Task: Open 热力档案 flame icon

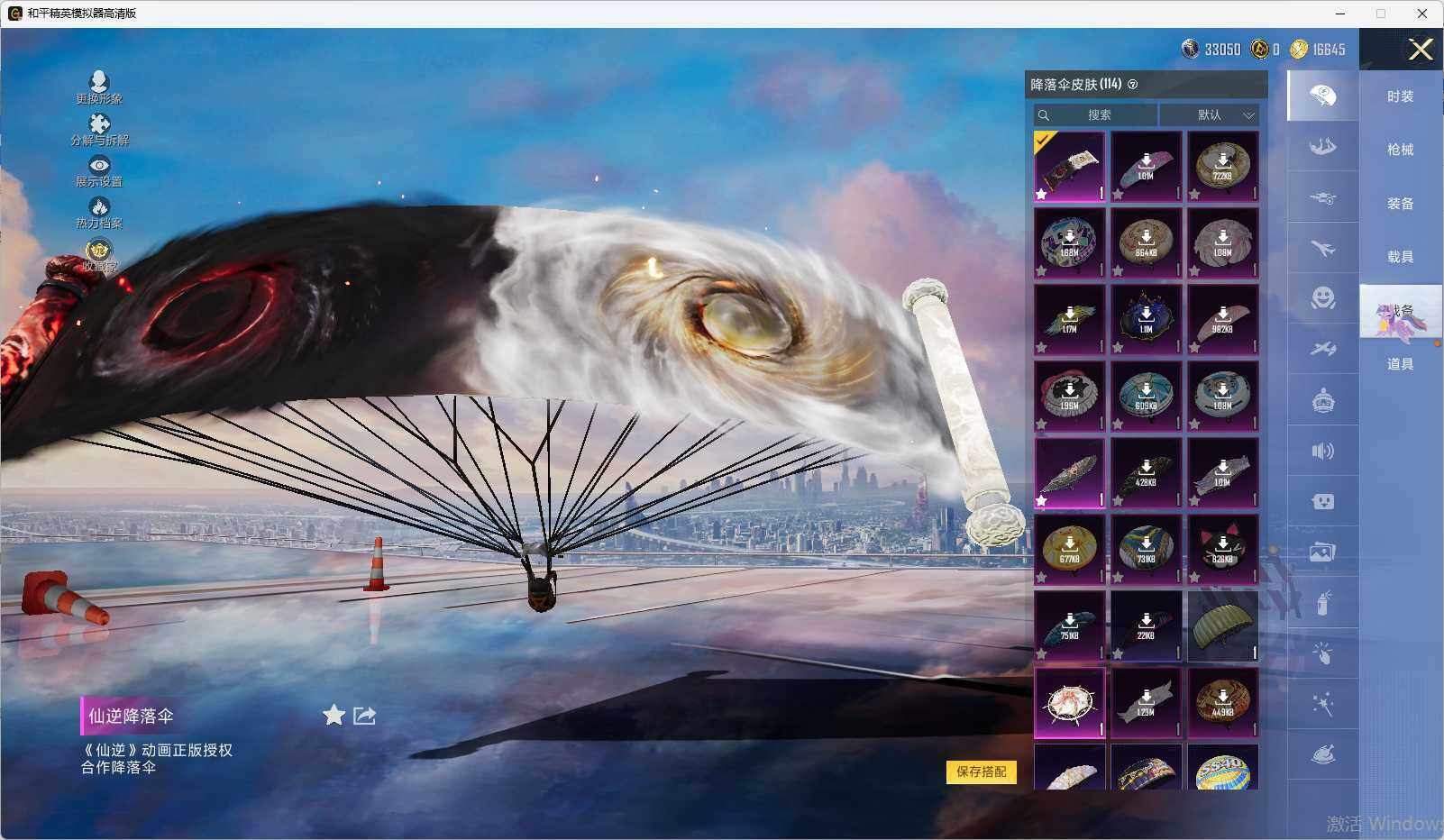Action: pyautogui.click(x=99, y=213)
